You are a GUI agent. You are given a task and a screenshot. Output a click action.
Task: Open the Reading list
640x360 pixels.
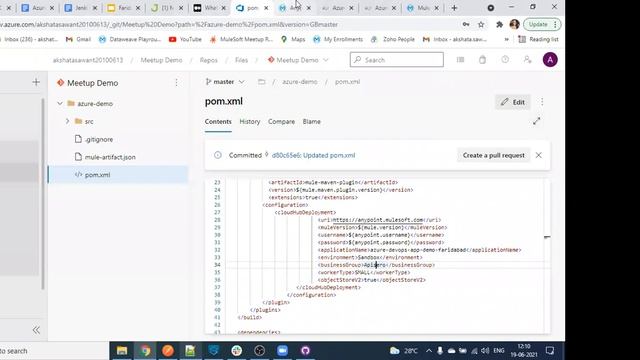[x=538, y=39]
